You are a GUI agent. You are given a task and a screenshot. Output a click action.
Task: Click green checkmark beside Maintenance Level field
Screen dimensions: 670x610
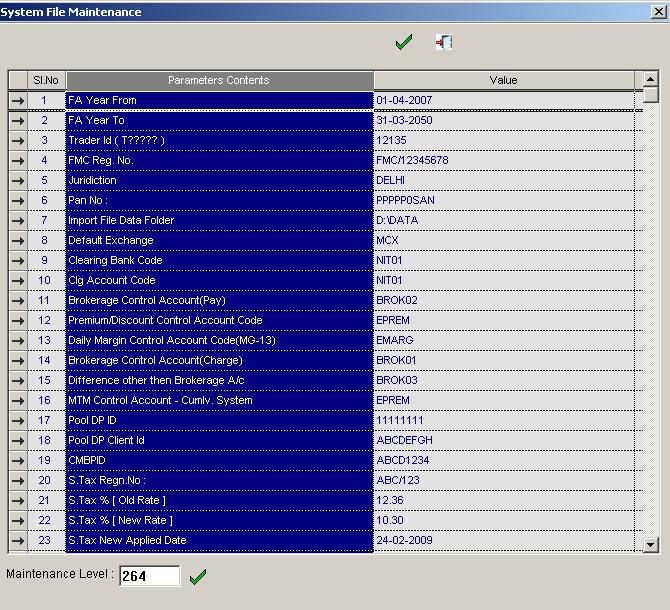(198, 576)
